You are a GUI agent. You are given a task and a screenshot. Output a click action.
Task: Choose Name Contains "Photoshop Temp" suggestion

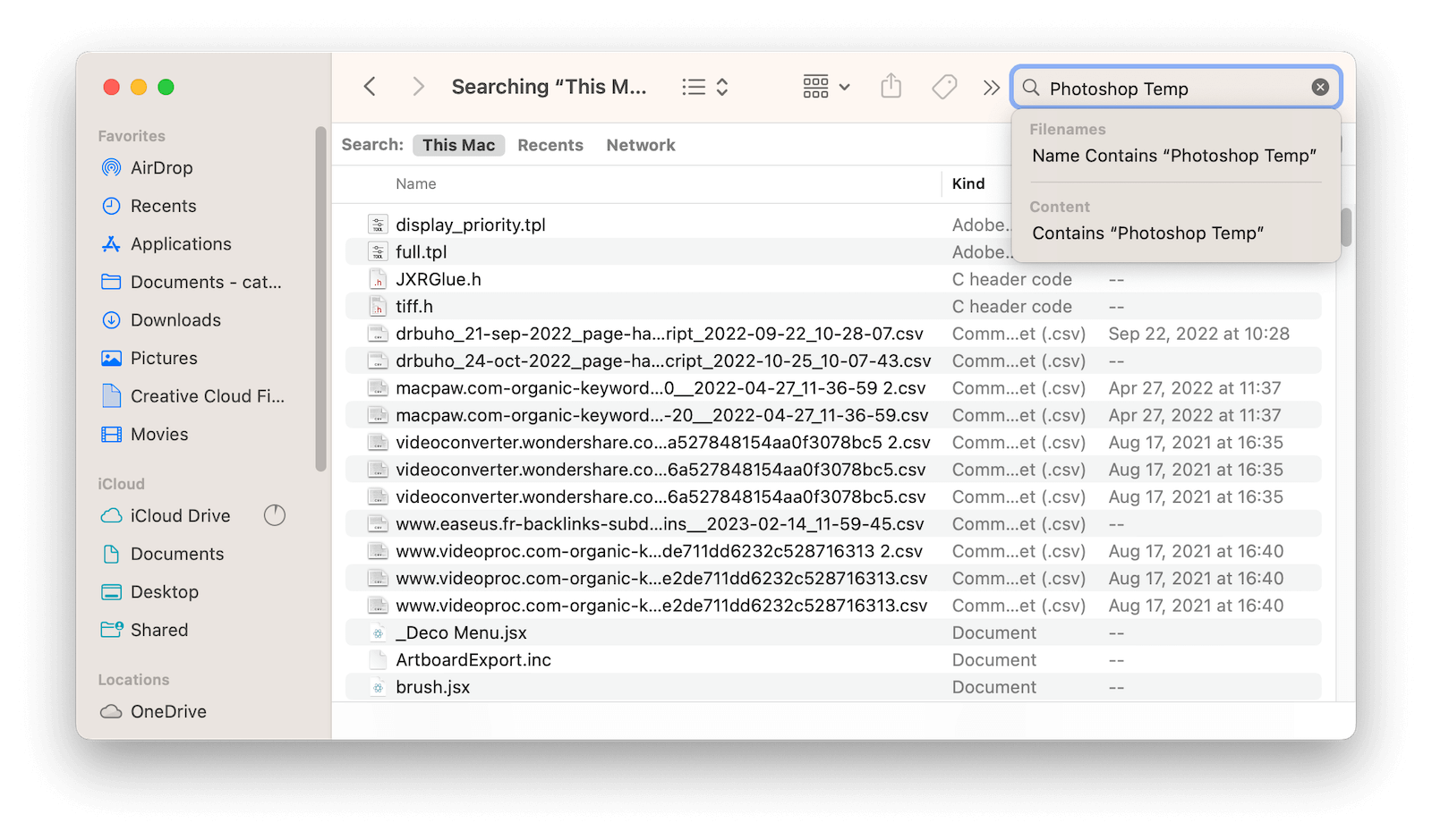(x=1174, y=156)
